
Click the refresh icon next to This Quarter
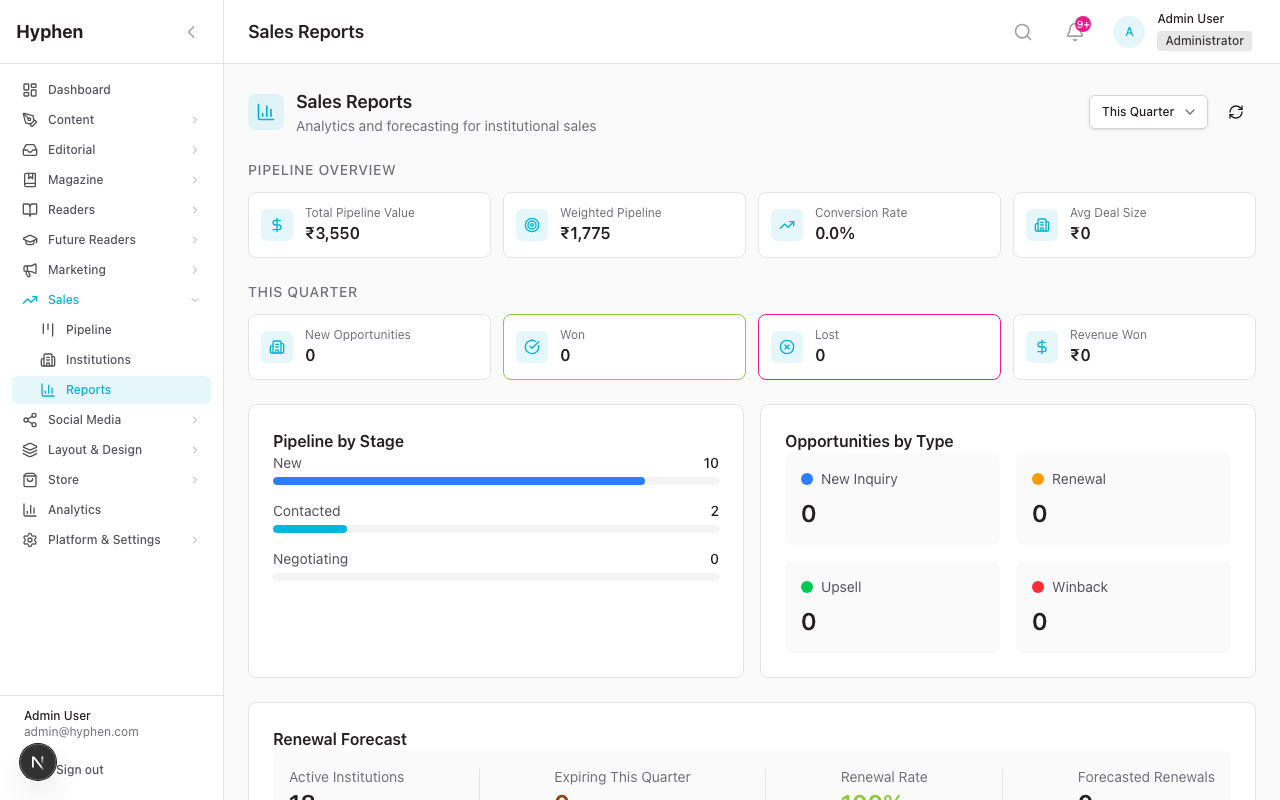click(x=1235, y=112)
